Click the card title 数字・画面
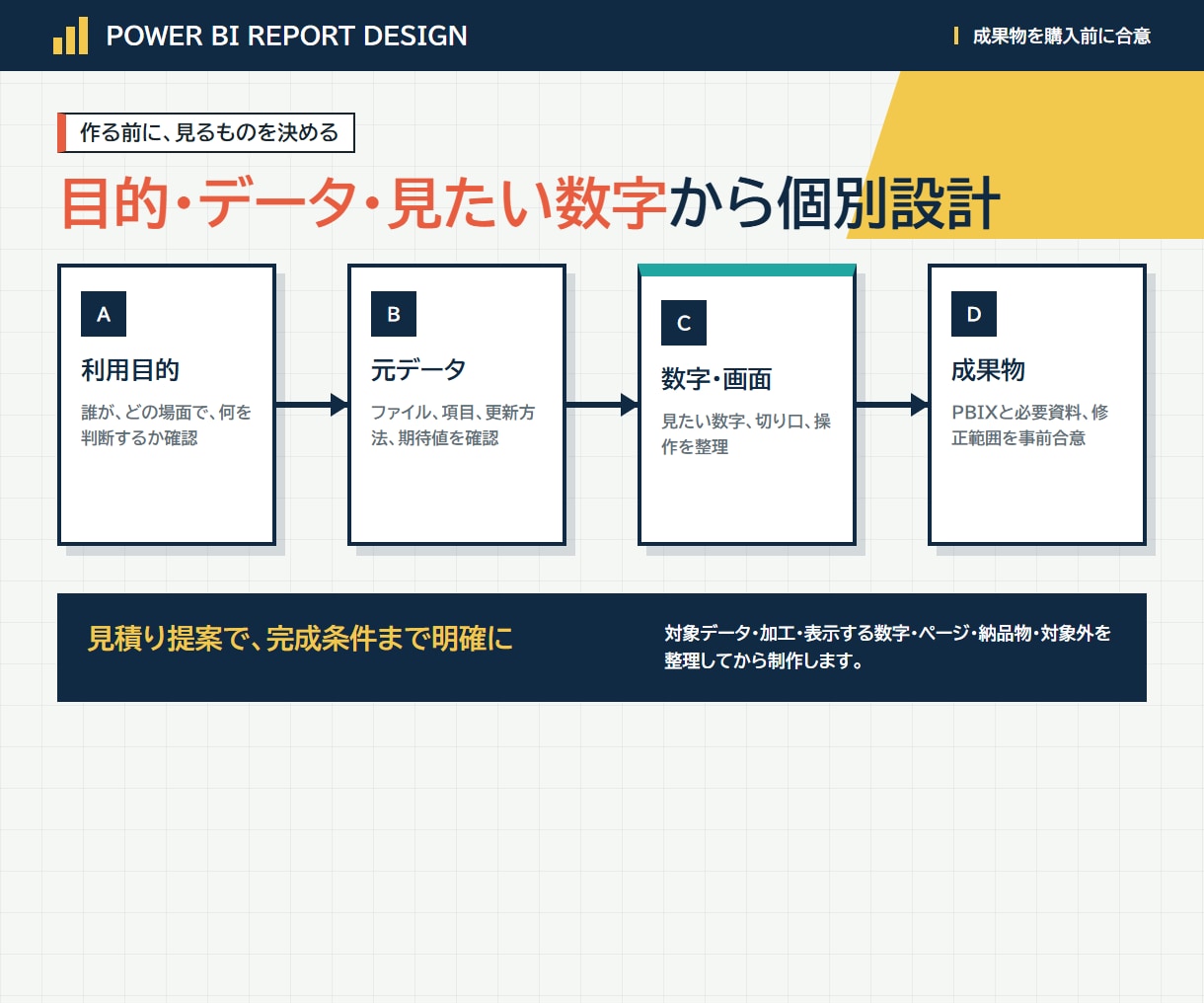This screenshot has height=1003, width=1204. (716, 379)
